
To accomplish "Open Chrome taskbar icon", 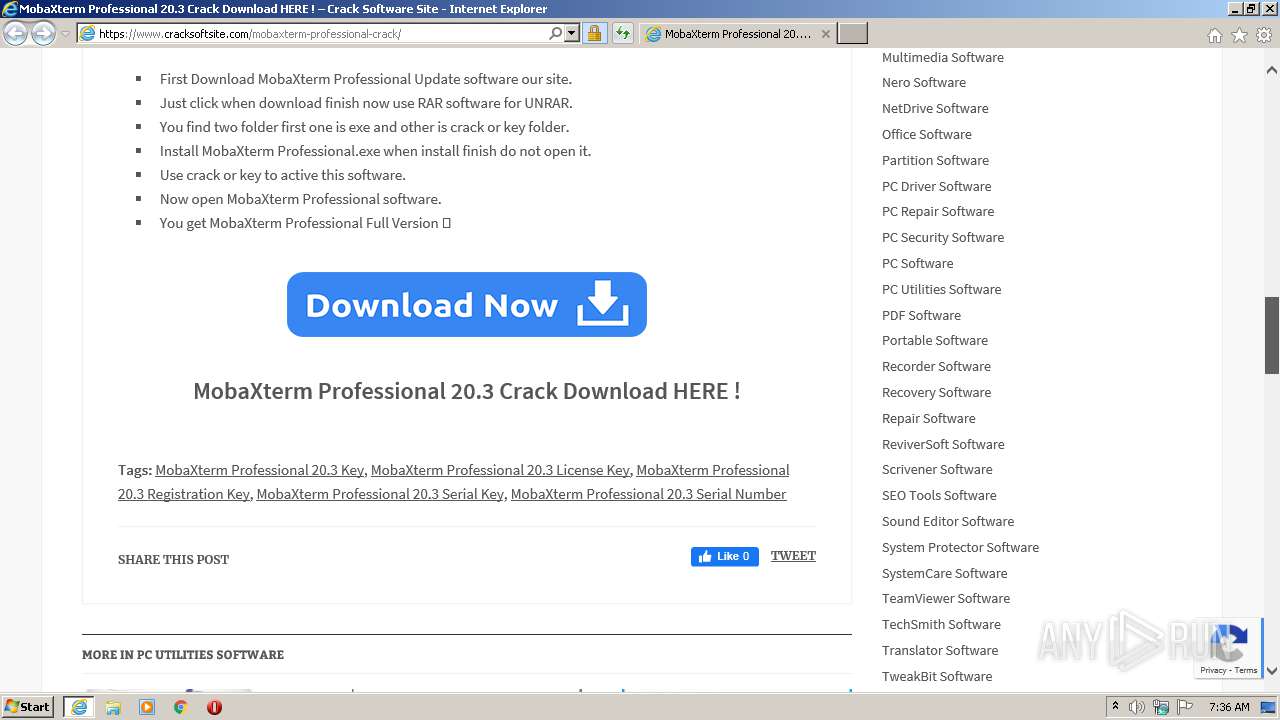I will tap(181, 707).
